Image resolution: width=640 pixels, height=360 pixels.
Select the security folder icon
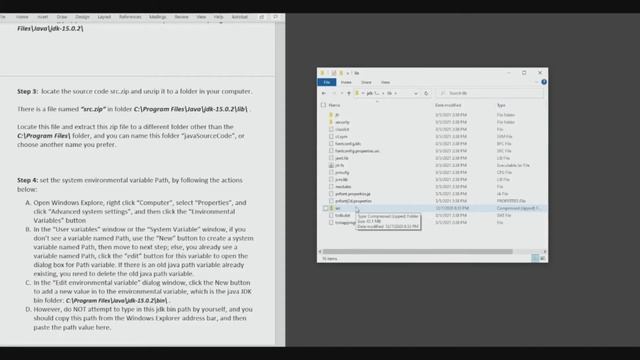point(331,122)
